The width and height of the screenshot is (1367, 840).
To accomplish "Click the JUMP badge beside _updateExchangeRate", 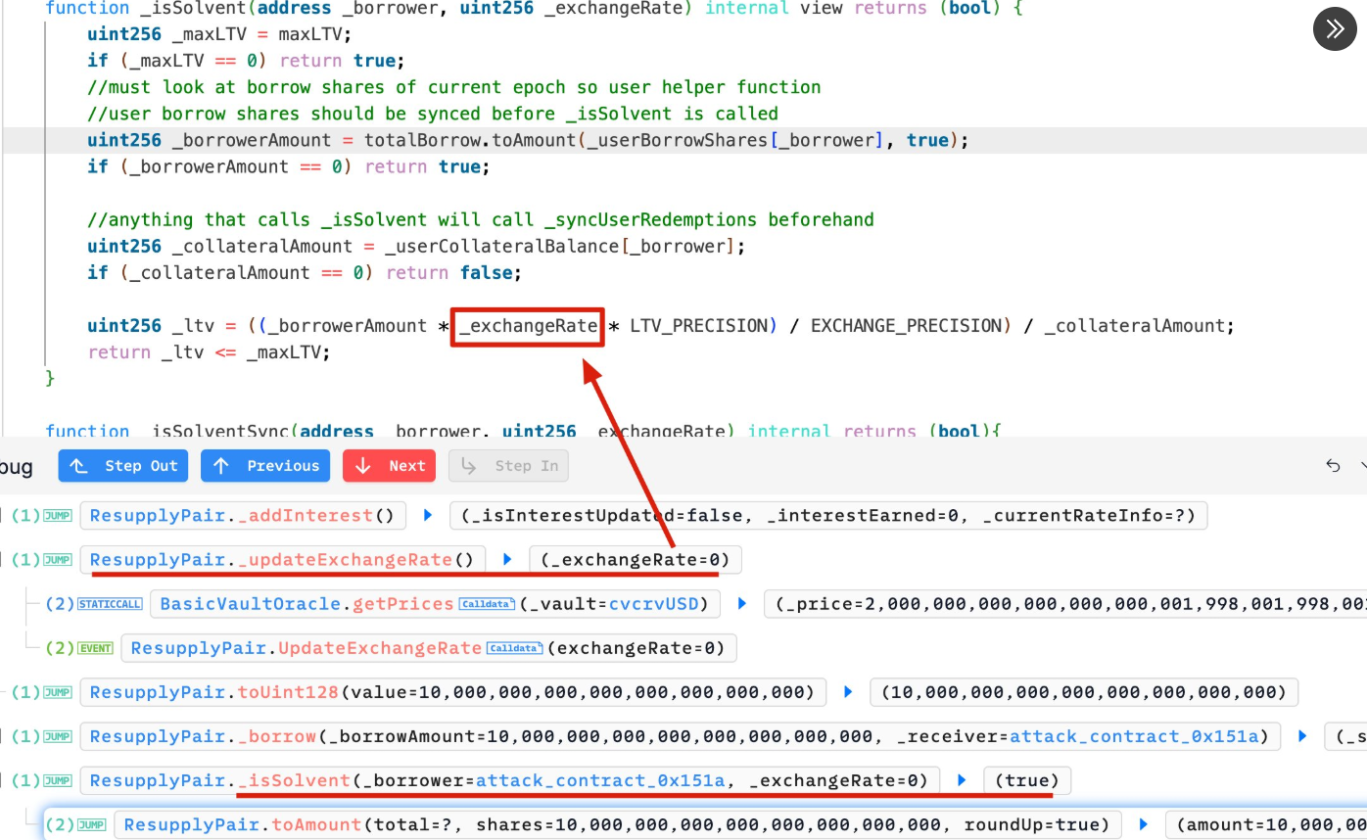I will 57,560.
